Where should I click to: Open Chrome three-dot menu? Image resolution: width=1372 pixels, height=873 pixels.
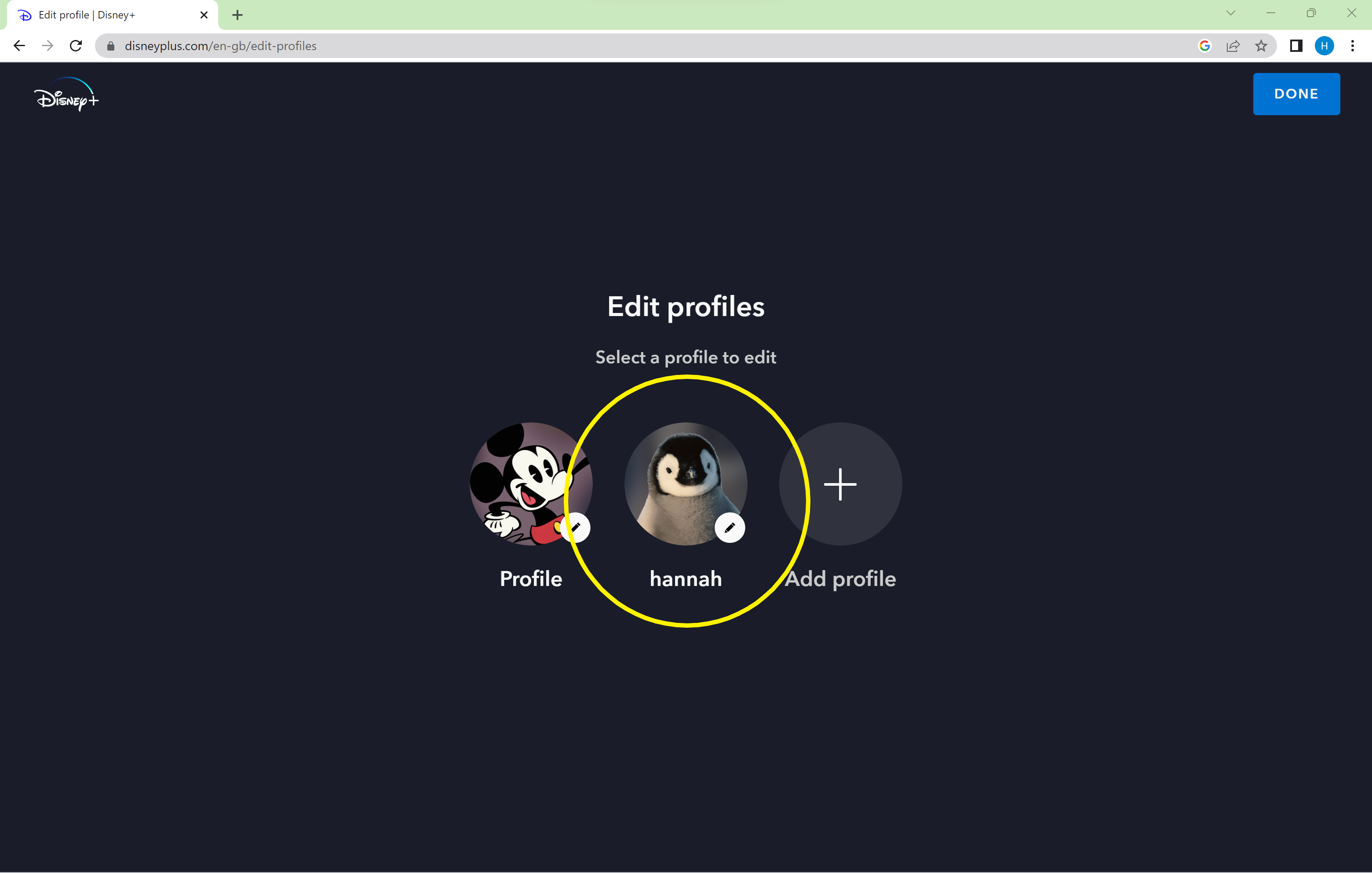click(x=1353, y=46)
